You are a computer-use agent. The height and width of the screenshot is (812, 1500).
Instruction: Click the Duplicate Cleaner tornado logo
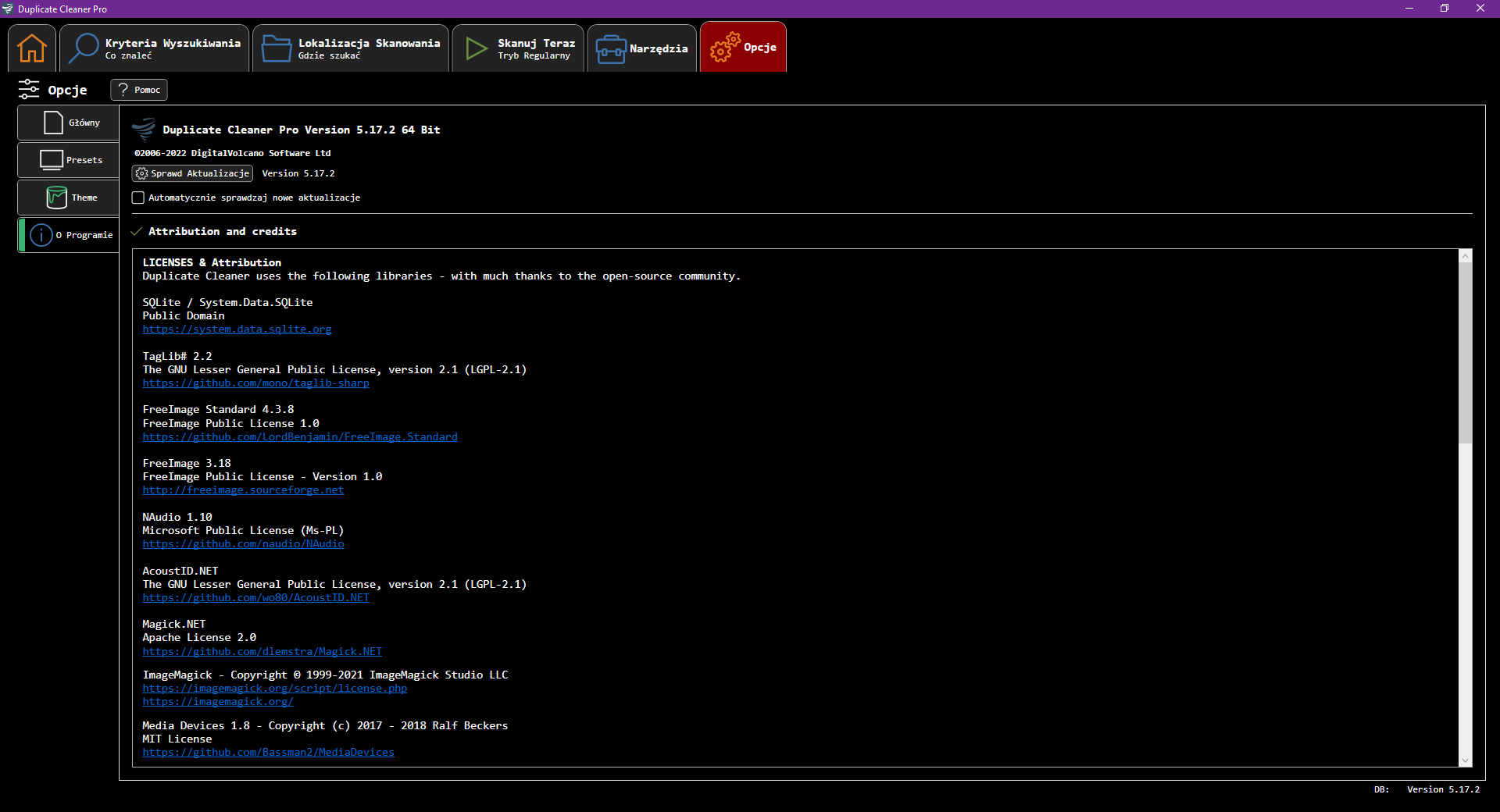[145, 128]
